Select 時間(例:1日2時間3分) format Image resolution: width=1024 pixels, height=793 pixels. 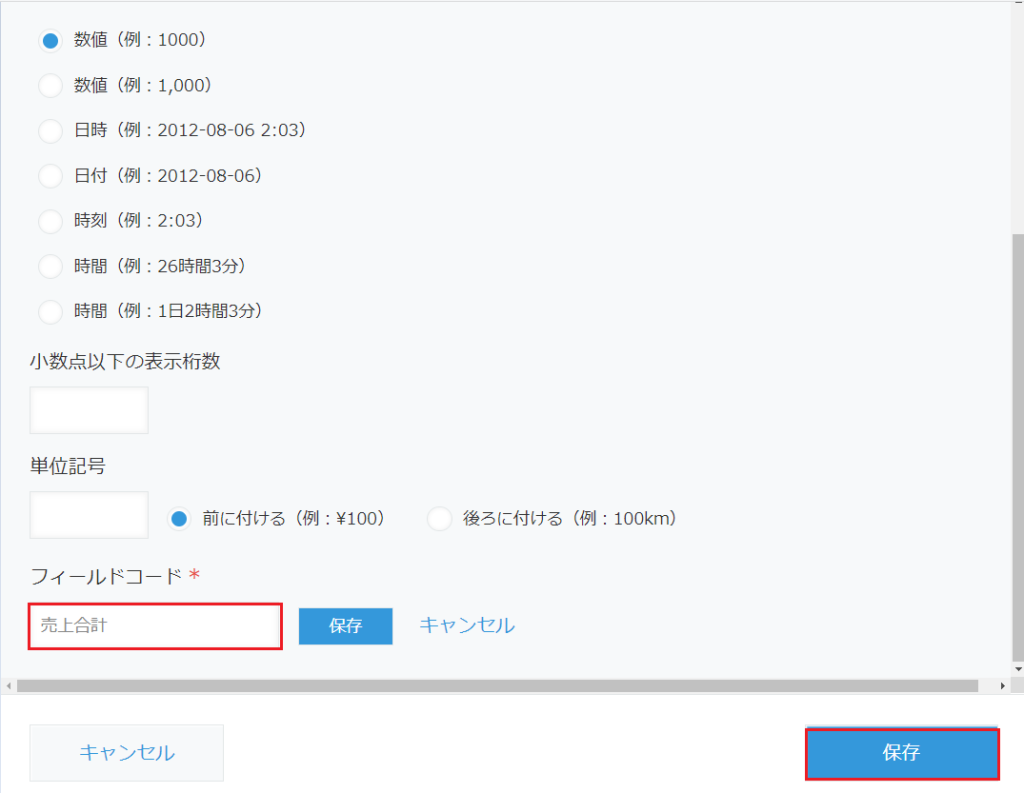[50, 312]
